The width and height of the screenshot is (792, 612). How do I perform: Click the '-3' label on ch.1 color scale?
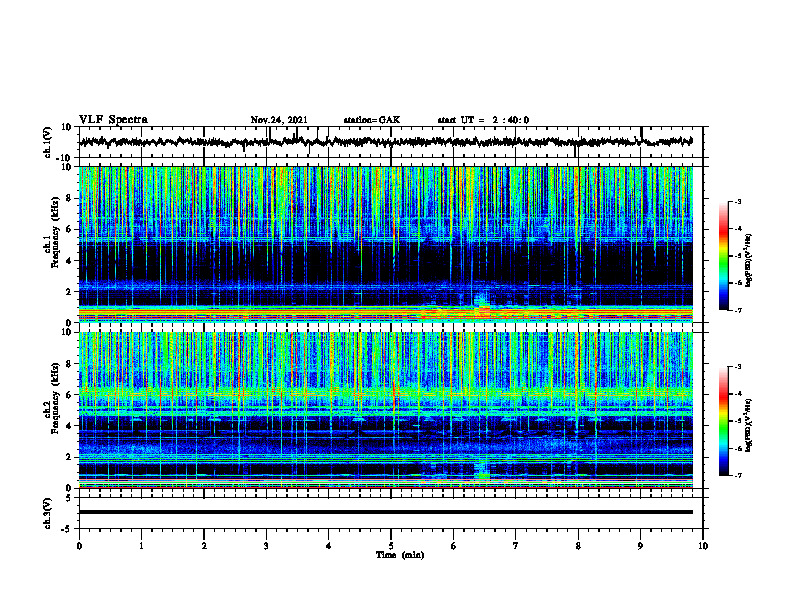[737, 201]
